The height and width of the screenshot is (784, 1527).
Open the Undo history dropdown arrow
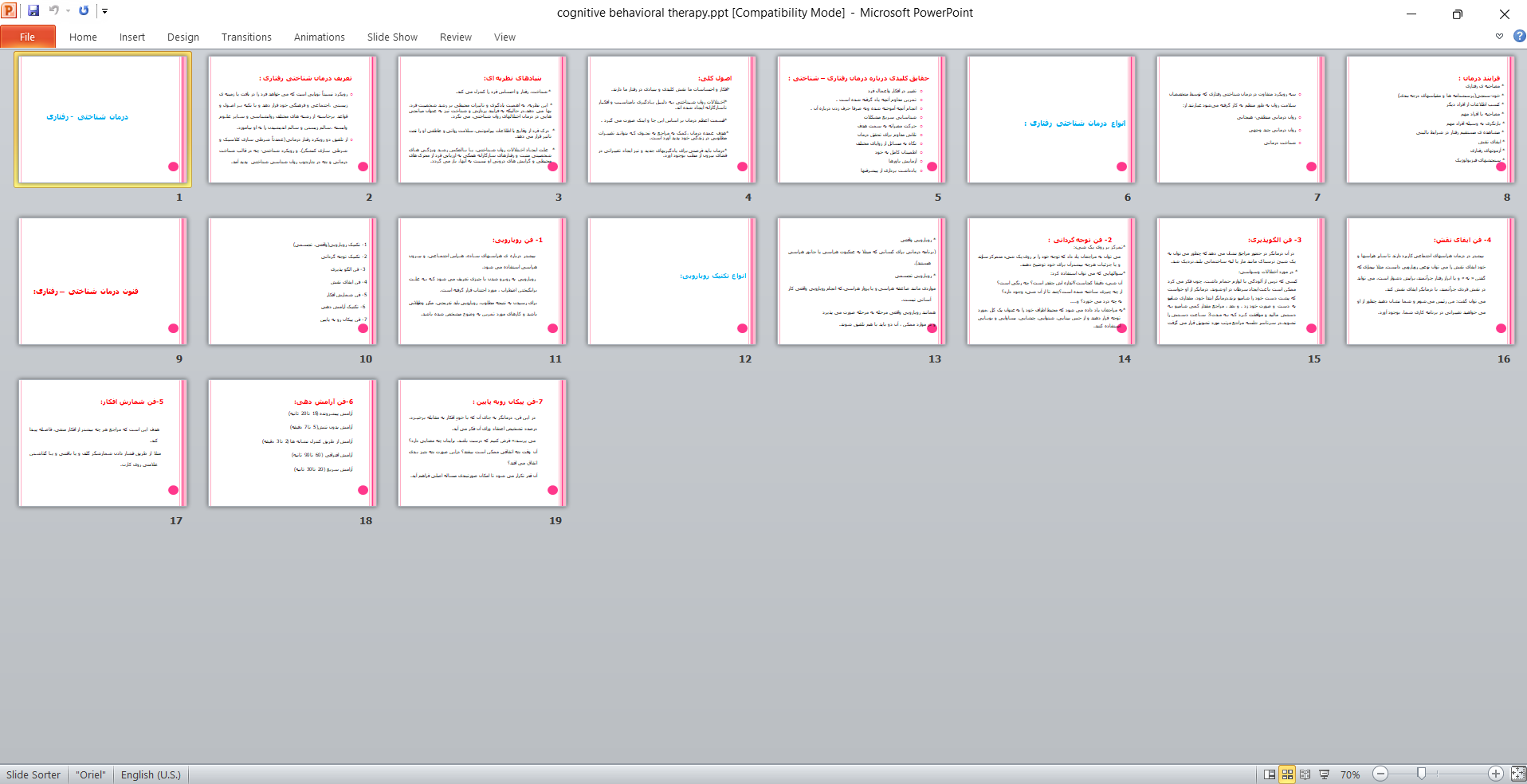[68, 11]
